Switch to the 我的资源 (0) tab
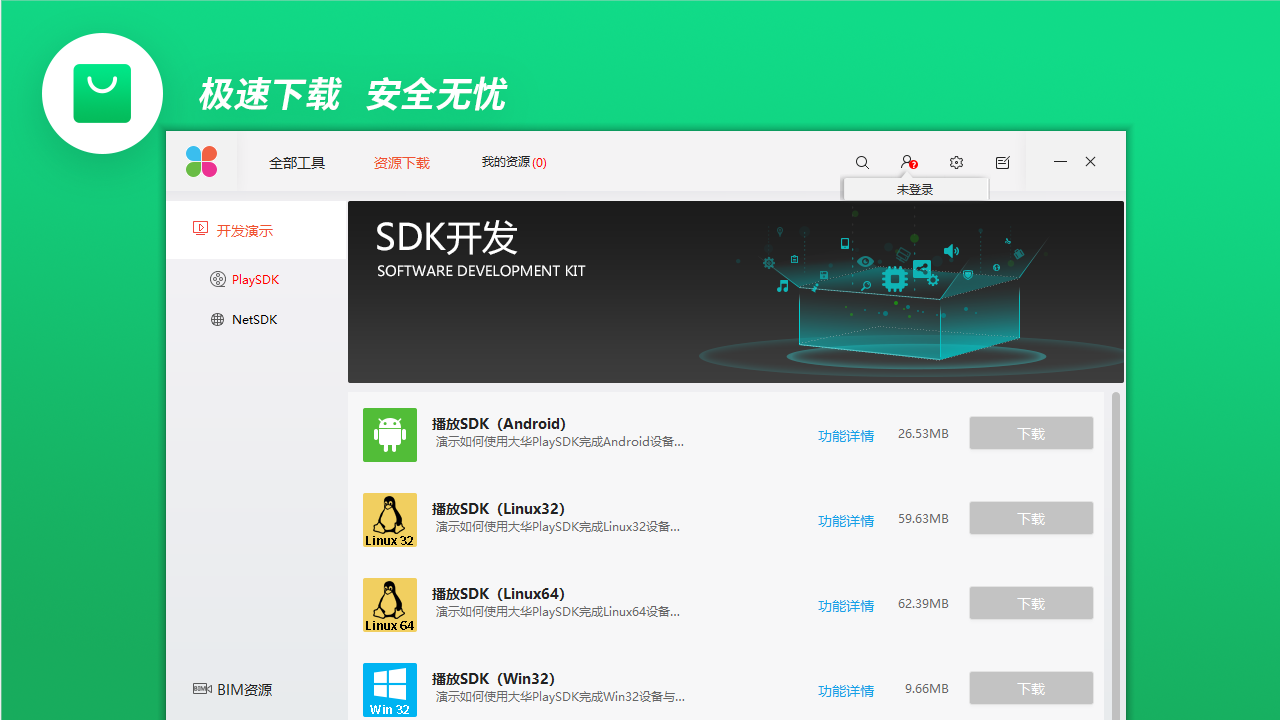The image size is (1280, 720). tap(513, 162)
